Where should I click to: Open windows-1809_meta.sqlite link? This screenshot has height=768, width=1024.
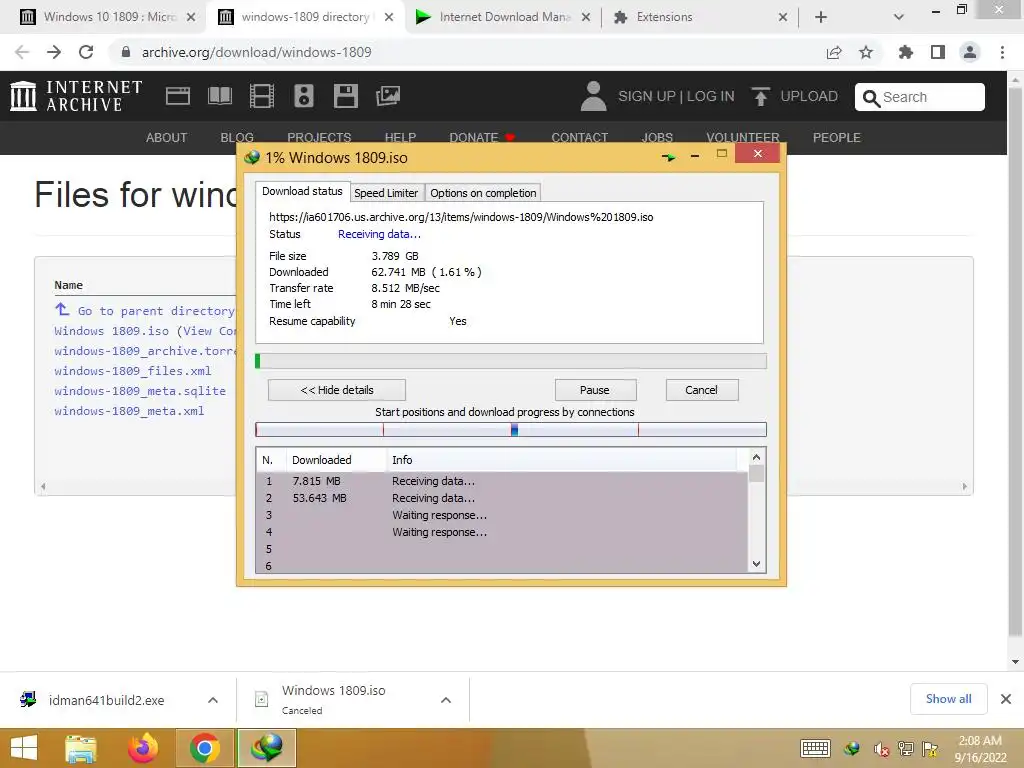pos(140,391)
